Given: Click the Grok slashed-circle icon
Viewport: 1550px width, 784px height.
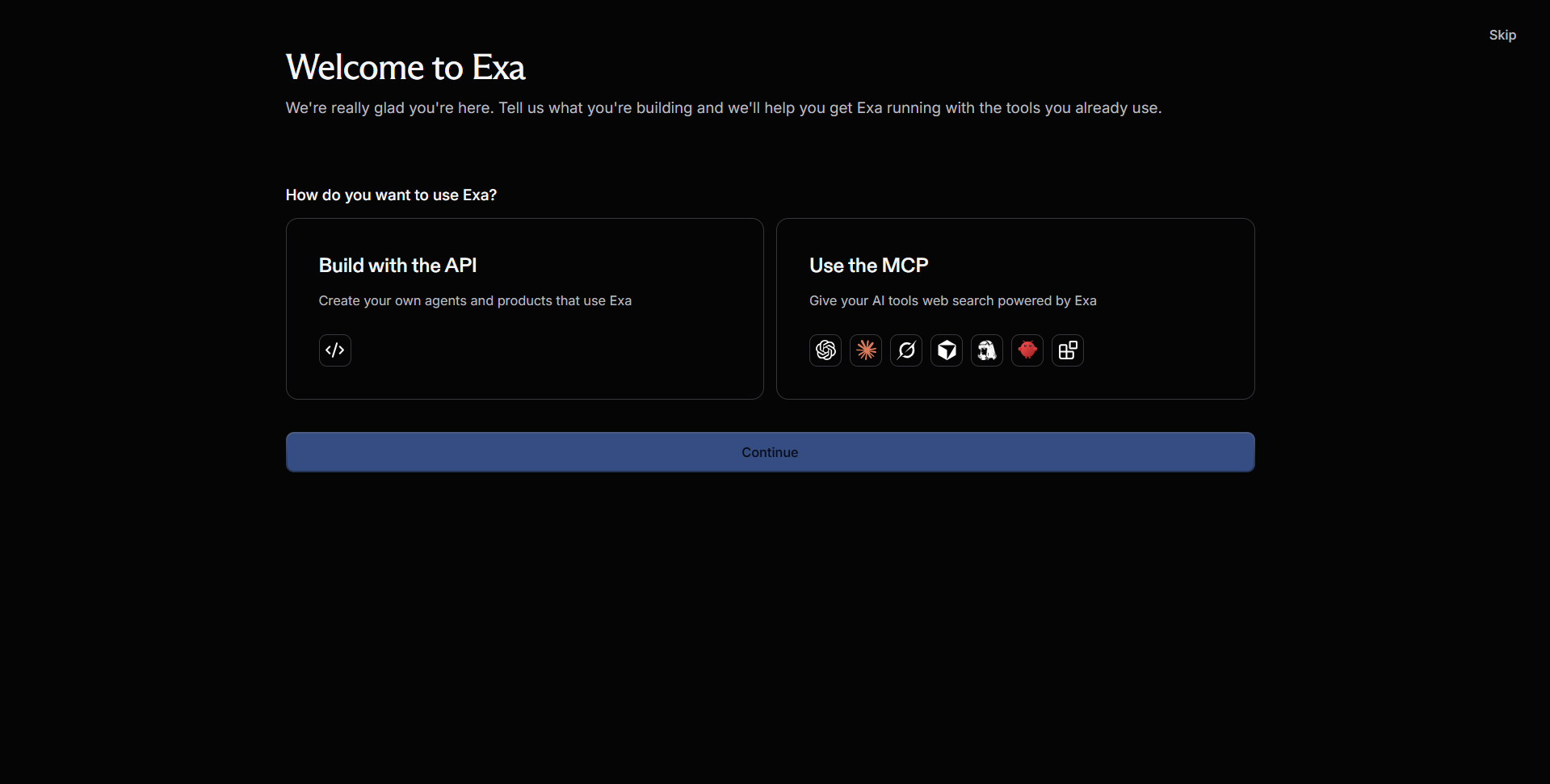Looking at the screenshot, I should [x=906, y=350].
